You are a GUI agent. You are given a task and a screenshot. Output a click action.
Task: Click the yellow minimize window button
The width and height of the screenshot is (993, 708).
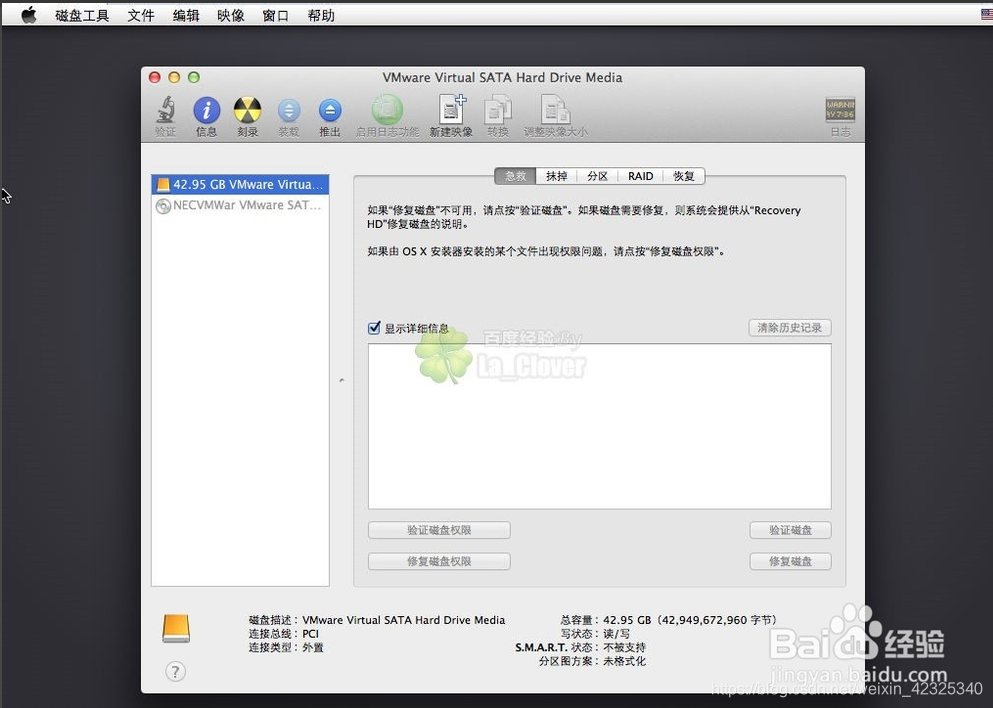(174, 77)
